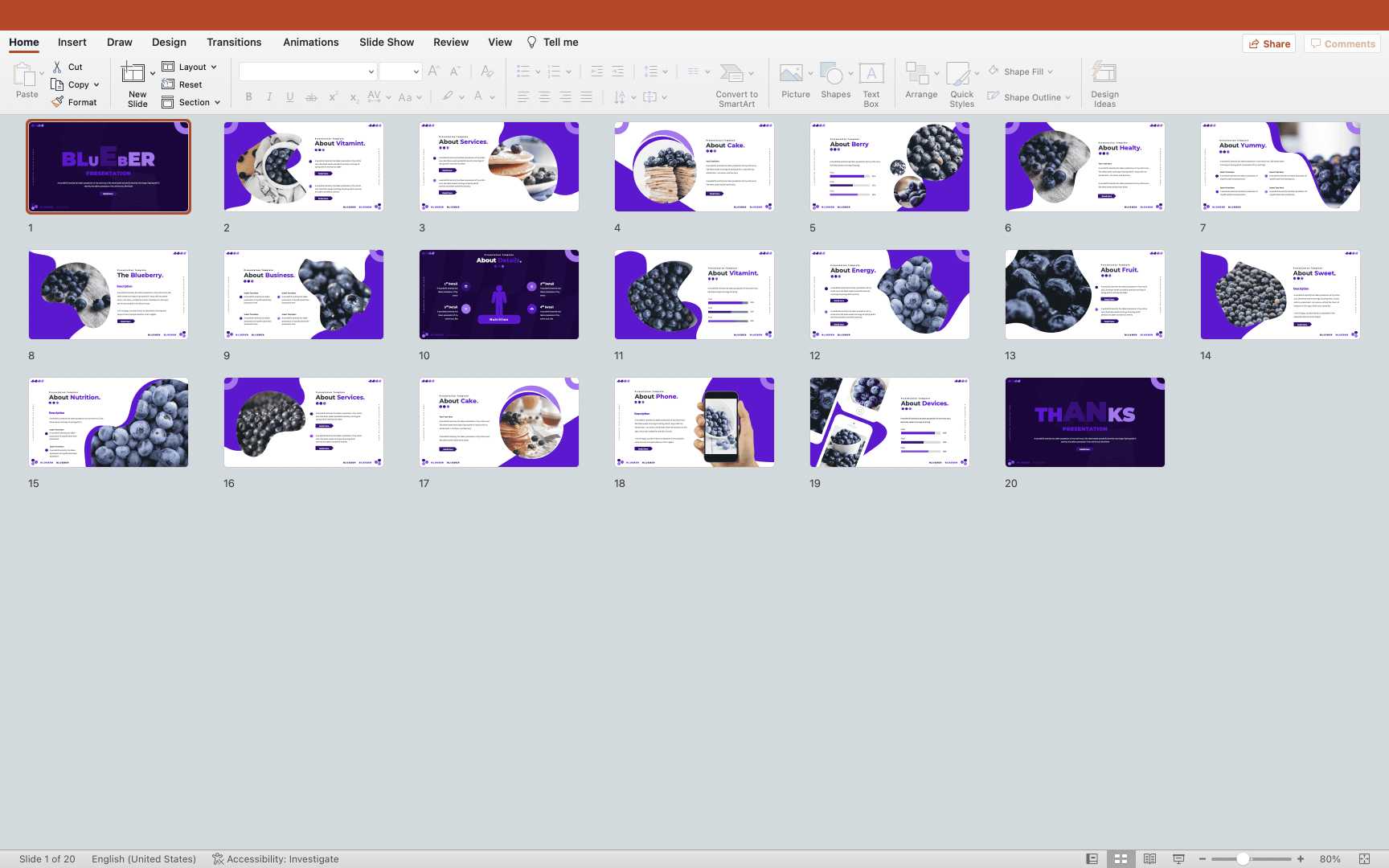Open the Design Ideas pane
The height and width of the screenshot is (868, 1389).
(1104, 74)
